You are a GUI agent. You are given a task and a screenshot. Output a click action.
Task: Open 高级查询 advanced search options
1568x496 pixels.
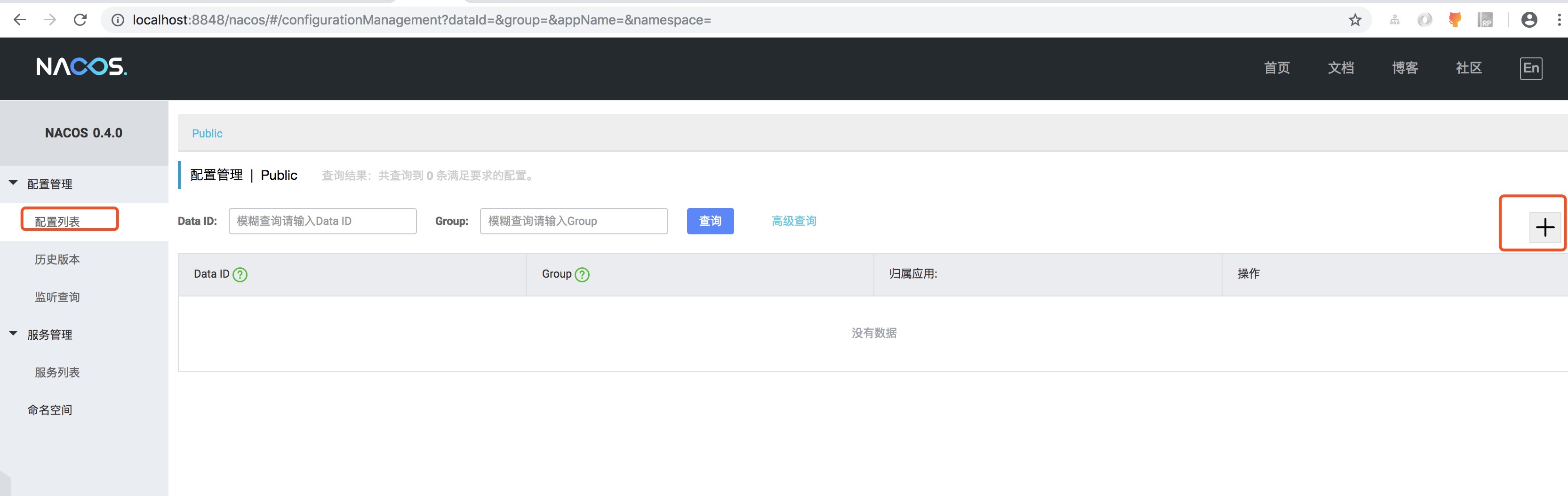point(794,221)
